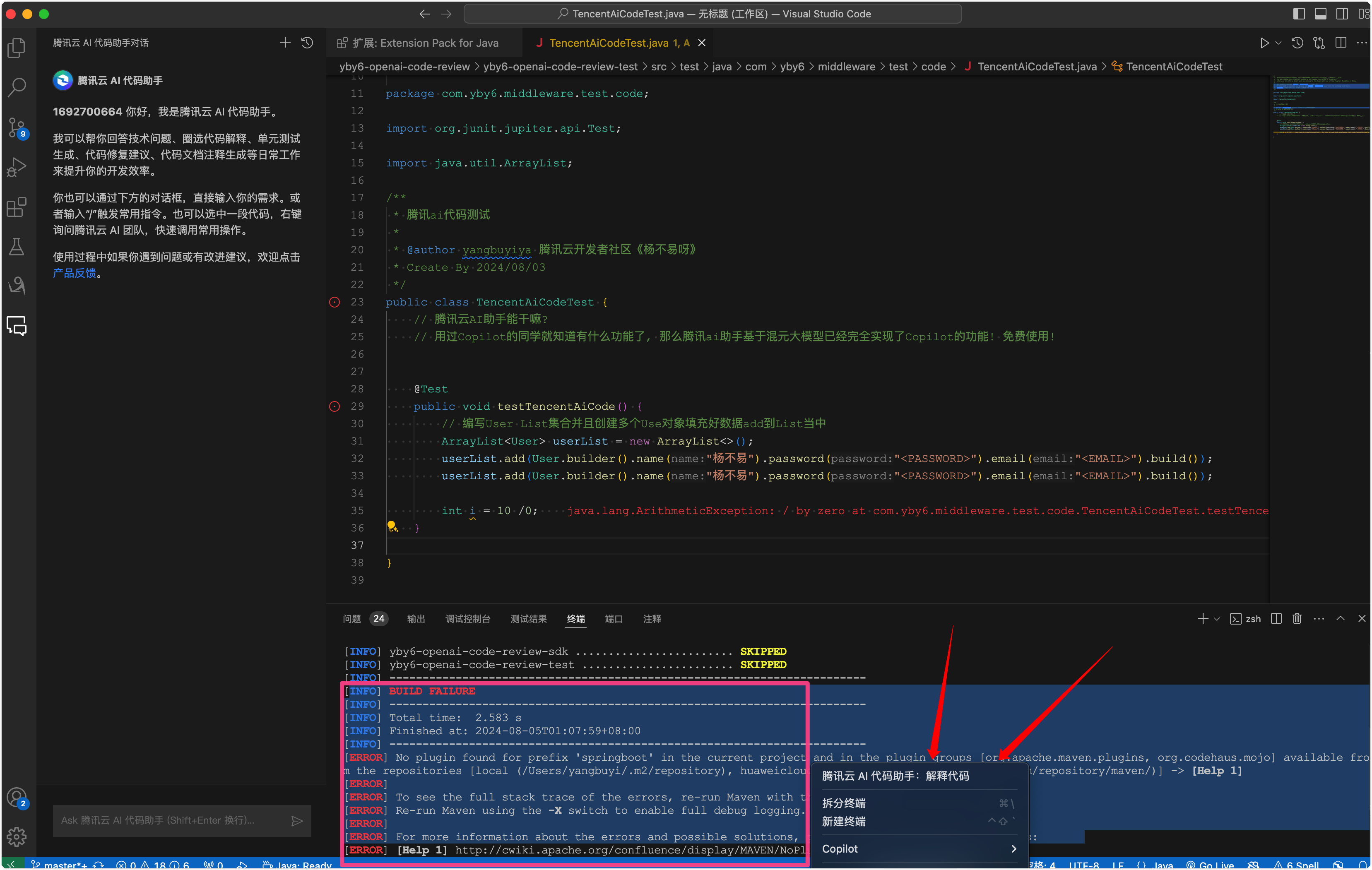The height and width of the screenshot is (870, 1372).
Task: Click Java: Ready status item
Action: coord(297,864)
